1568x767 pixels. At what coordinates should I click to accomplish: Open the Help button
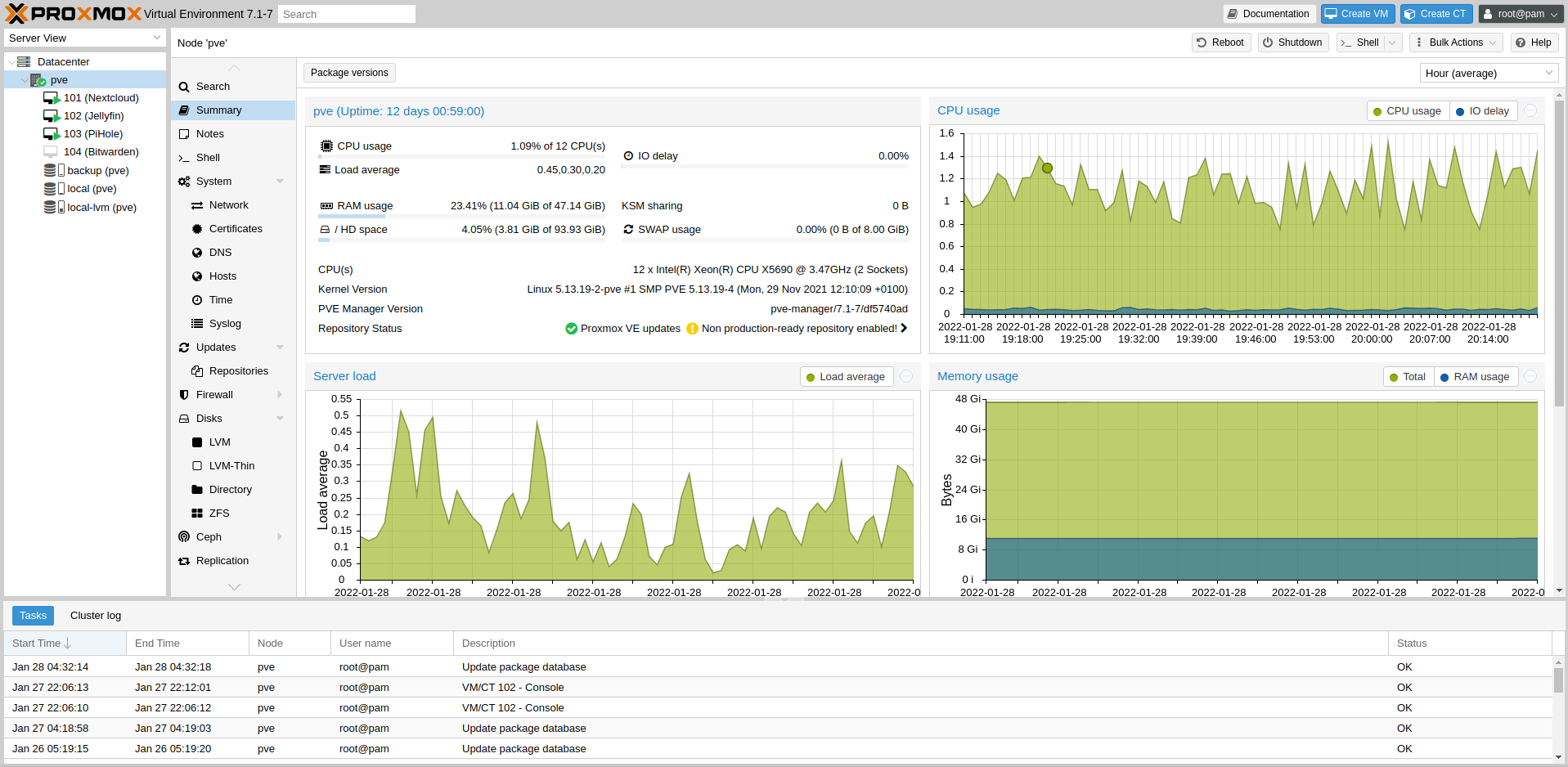(x=1534, y=43)
